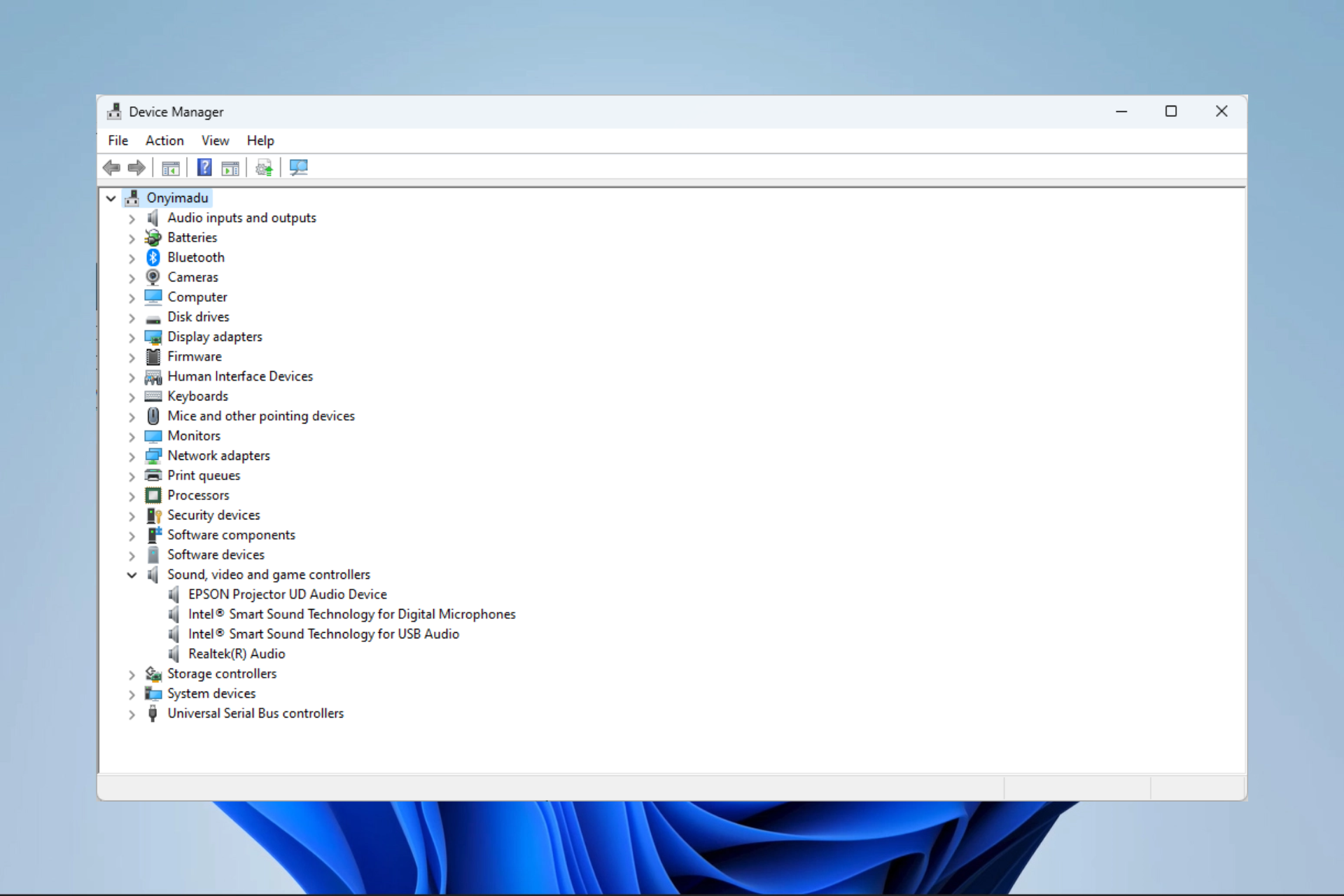The height and width of the screenshot is (896, 1344).
Task: Expand the Display adapters node
Action: click(132, 337)
